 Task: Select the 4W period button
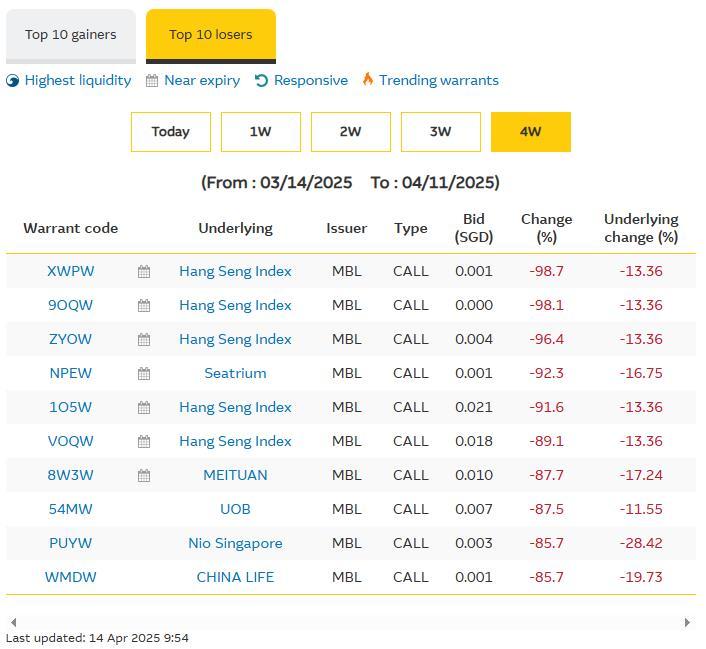pos(531,132)
